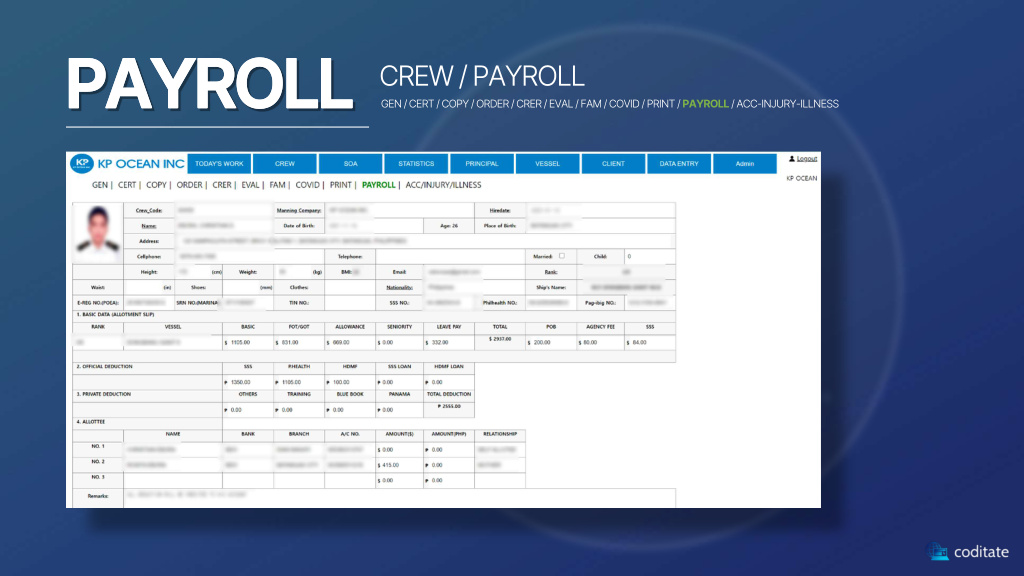Screen dimensions: 1024x576
Task: Select the VESSEL tab
Action: pos(548,164)
